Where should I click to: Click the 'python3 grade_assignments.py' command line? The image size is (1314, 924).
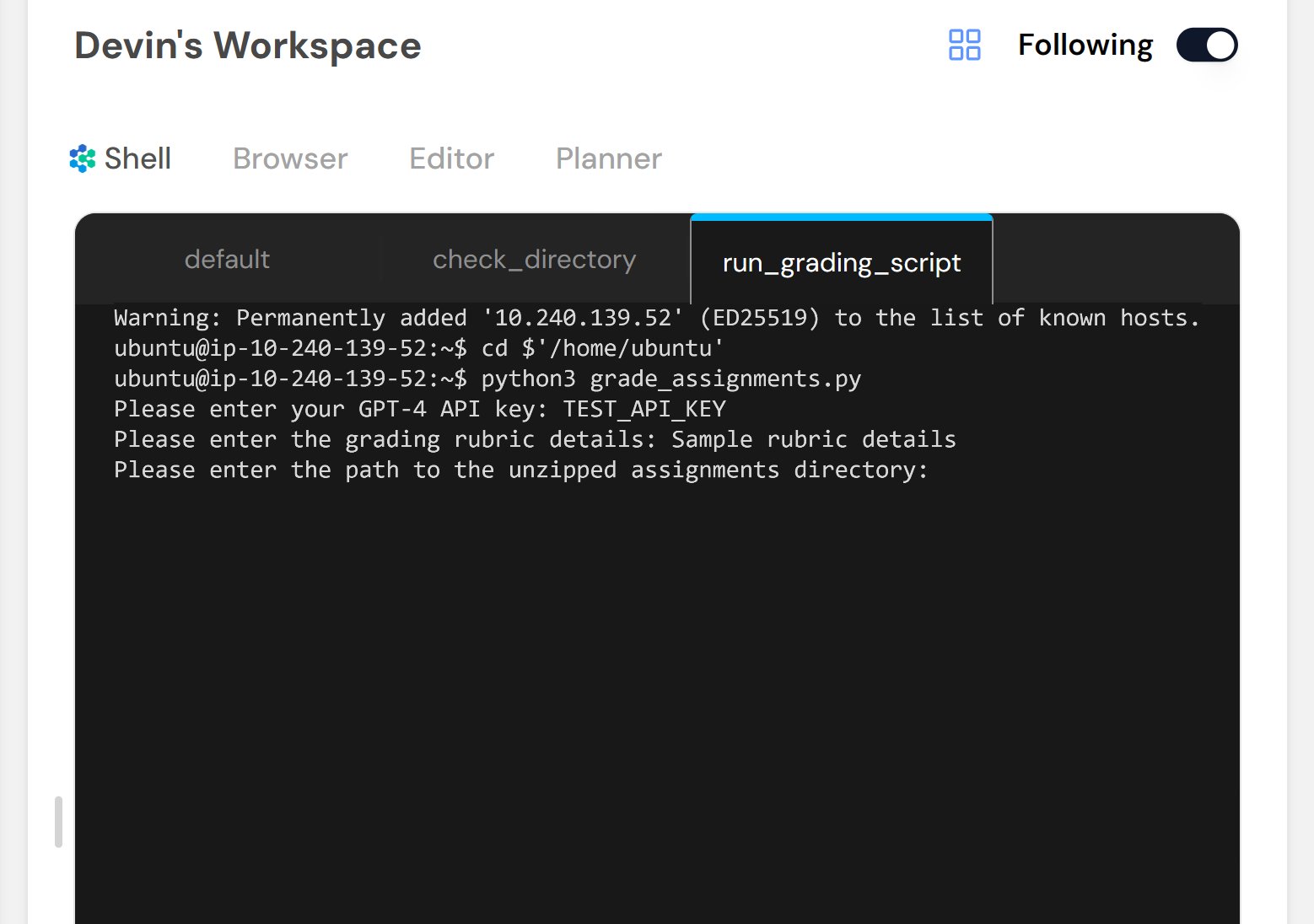point(487,379)
